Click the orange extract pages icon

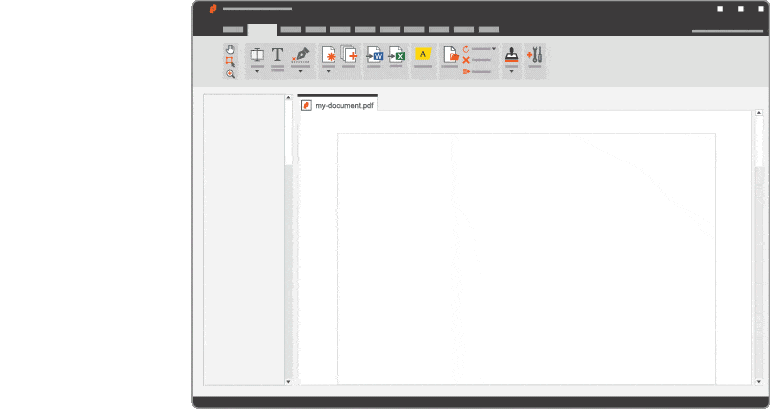coord(466,72)
